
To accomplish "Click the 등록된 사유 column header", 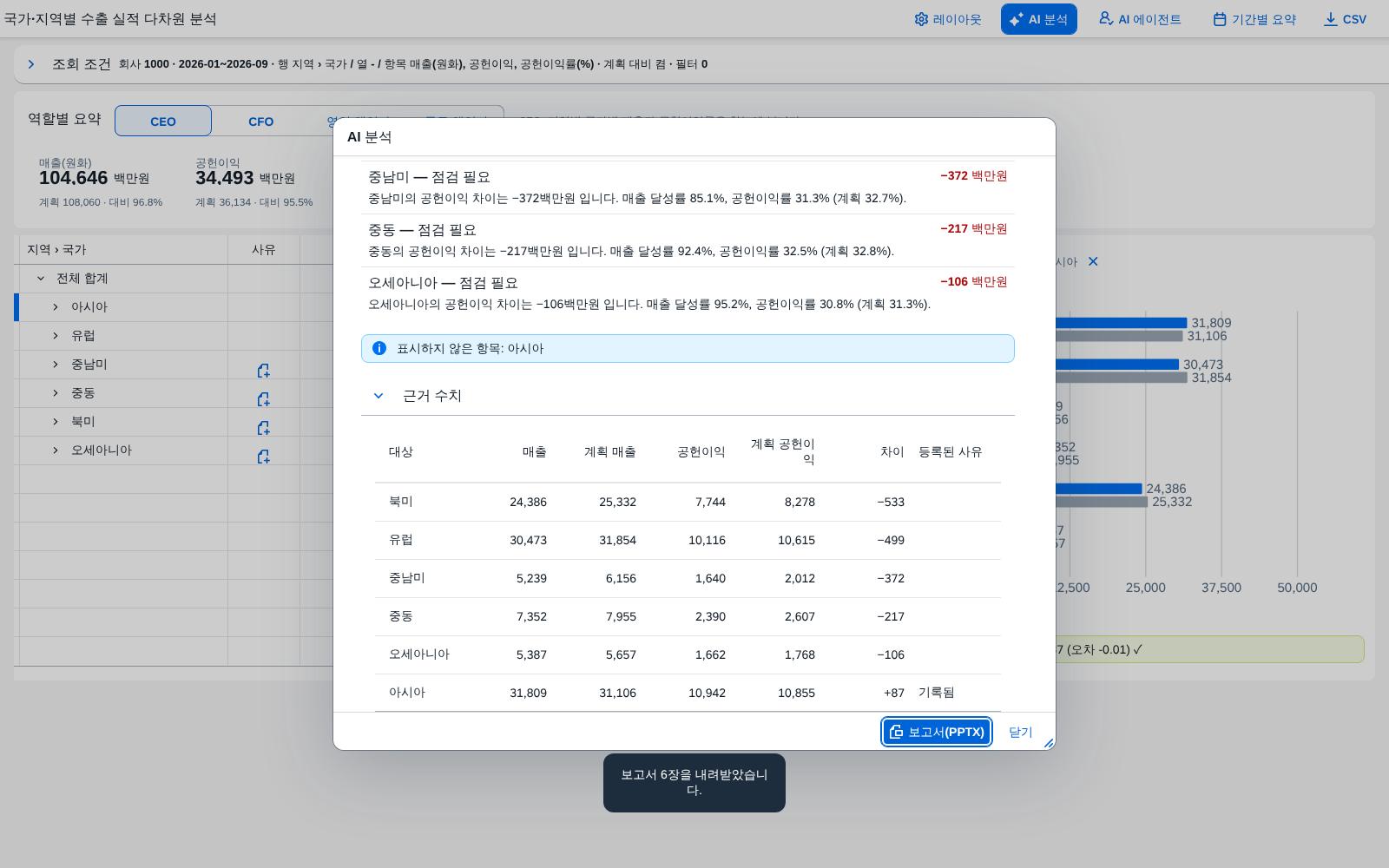I will pyautogui.click(x=950, y=451).
